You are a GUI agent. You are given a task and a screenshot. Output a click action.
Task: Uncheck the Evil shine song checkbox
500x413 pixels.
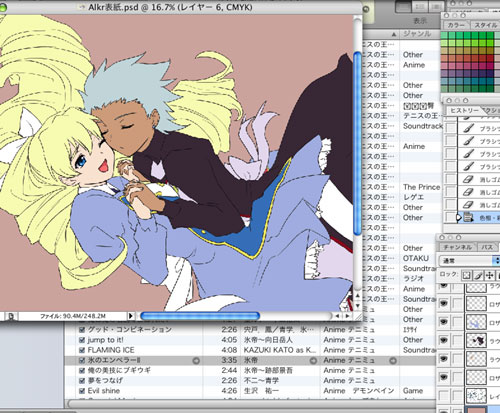click(82, 391)
